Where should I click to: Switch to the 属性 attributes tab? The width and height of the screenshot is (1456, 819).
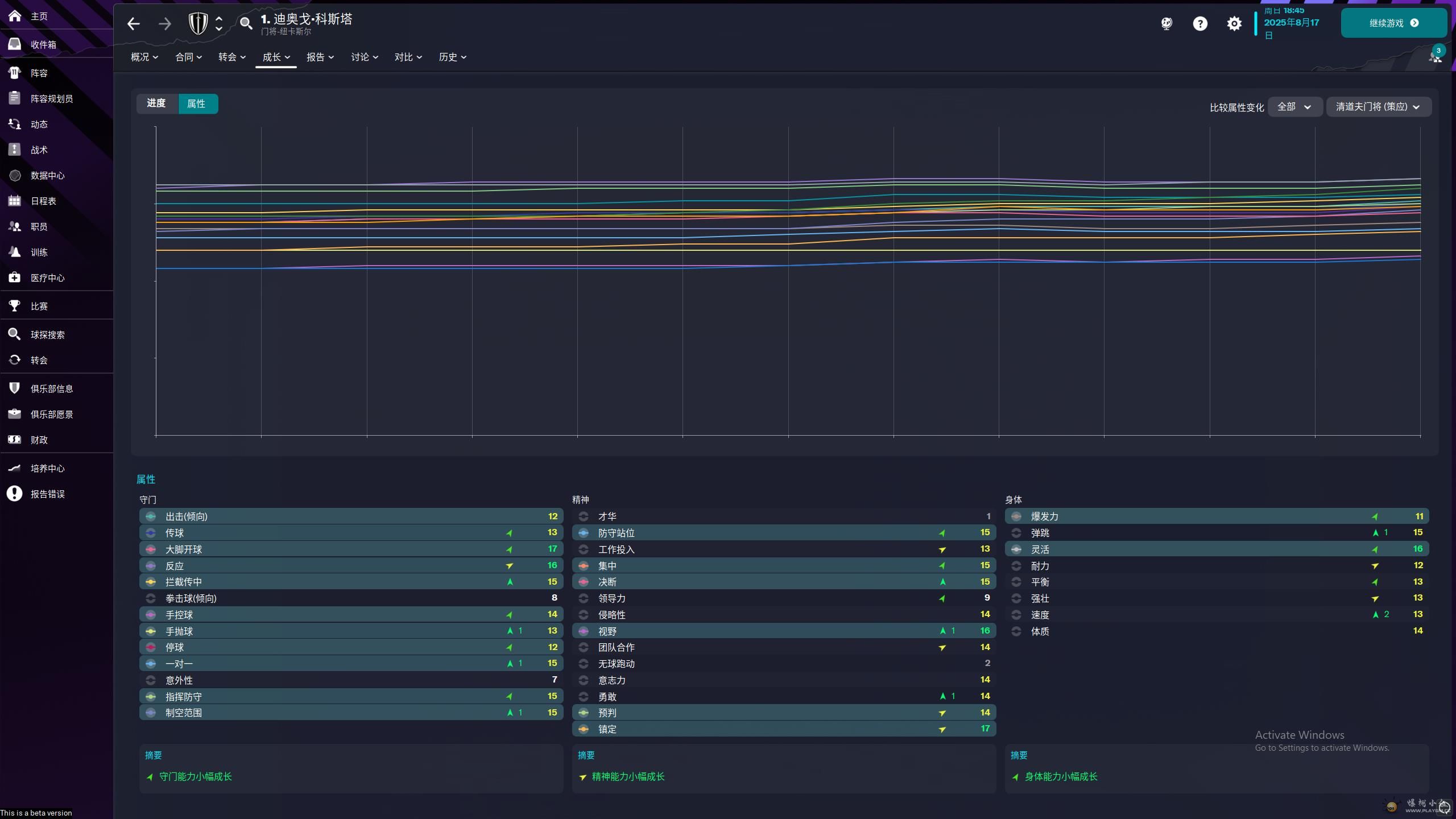click(197, 104)
